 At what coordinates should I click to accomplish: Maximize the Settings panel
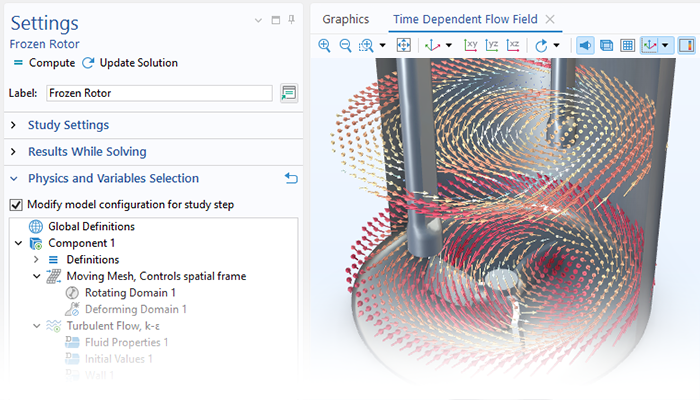[275, 20]
